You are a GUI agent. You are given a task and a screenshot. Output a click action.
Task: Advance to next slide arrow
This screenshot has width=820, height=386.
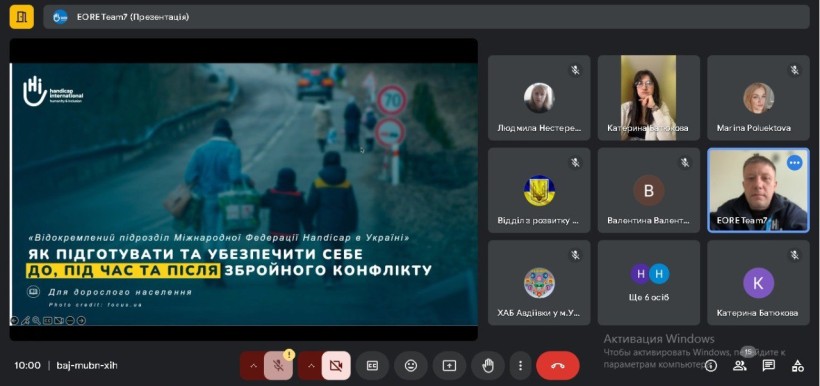click(x=81, y=321)
